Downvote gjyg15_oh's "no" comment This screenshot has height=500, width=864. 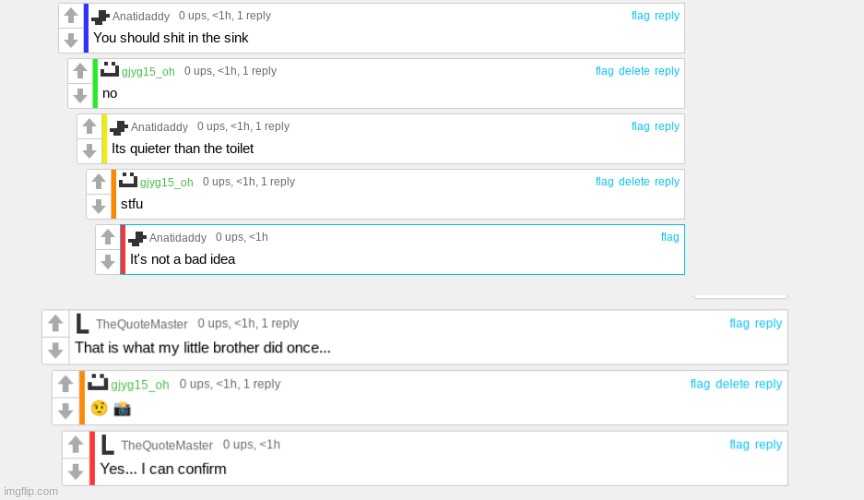tap(80, 95)
